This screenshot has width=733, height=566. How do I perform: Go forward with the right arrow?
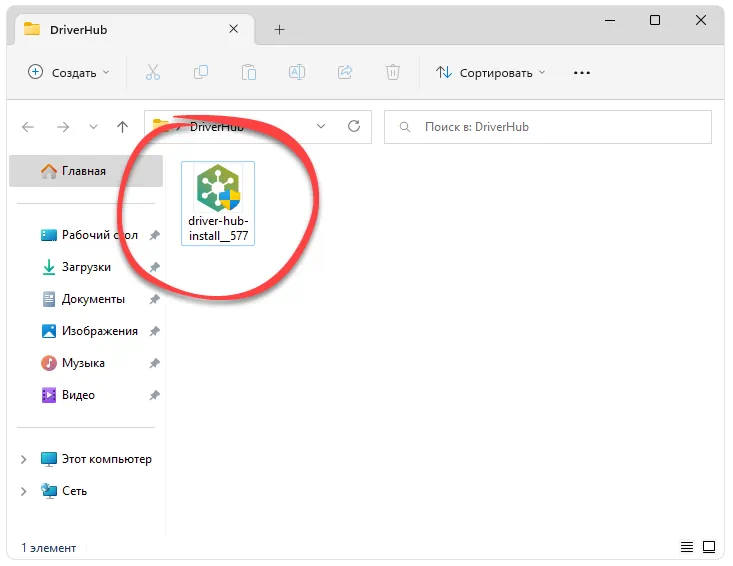63,127
